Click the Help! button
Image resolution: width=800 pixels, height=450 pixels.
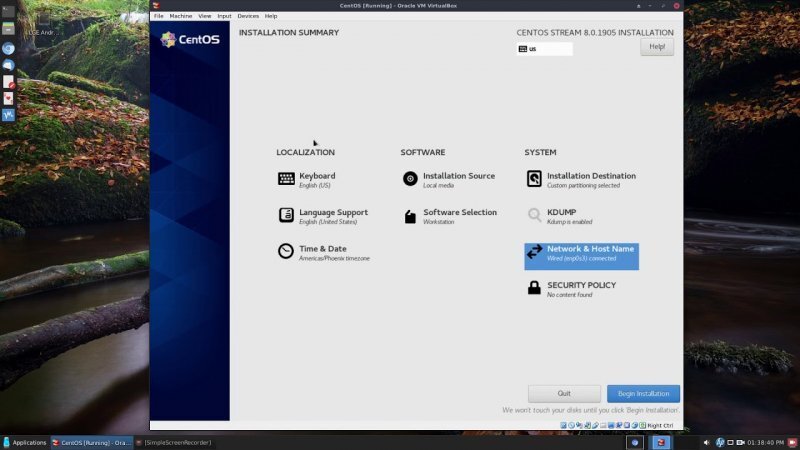tap(657, 47)
